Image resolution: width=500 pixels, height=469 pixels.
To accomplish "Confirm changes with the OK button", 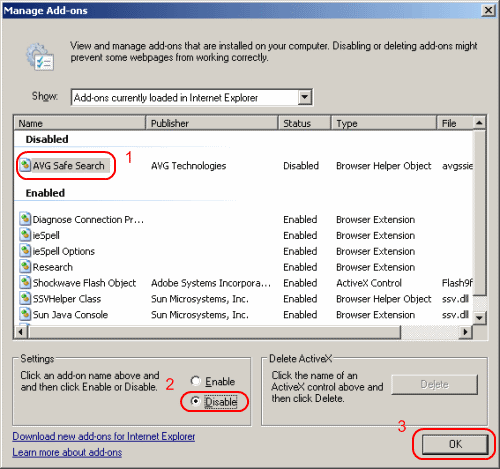I will coord(455,444).
